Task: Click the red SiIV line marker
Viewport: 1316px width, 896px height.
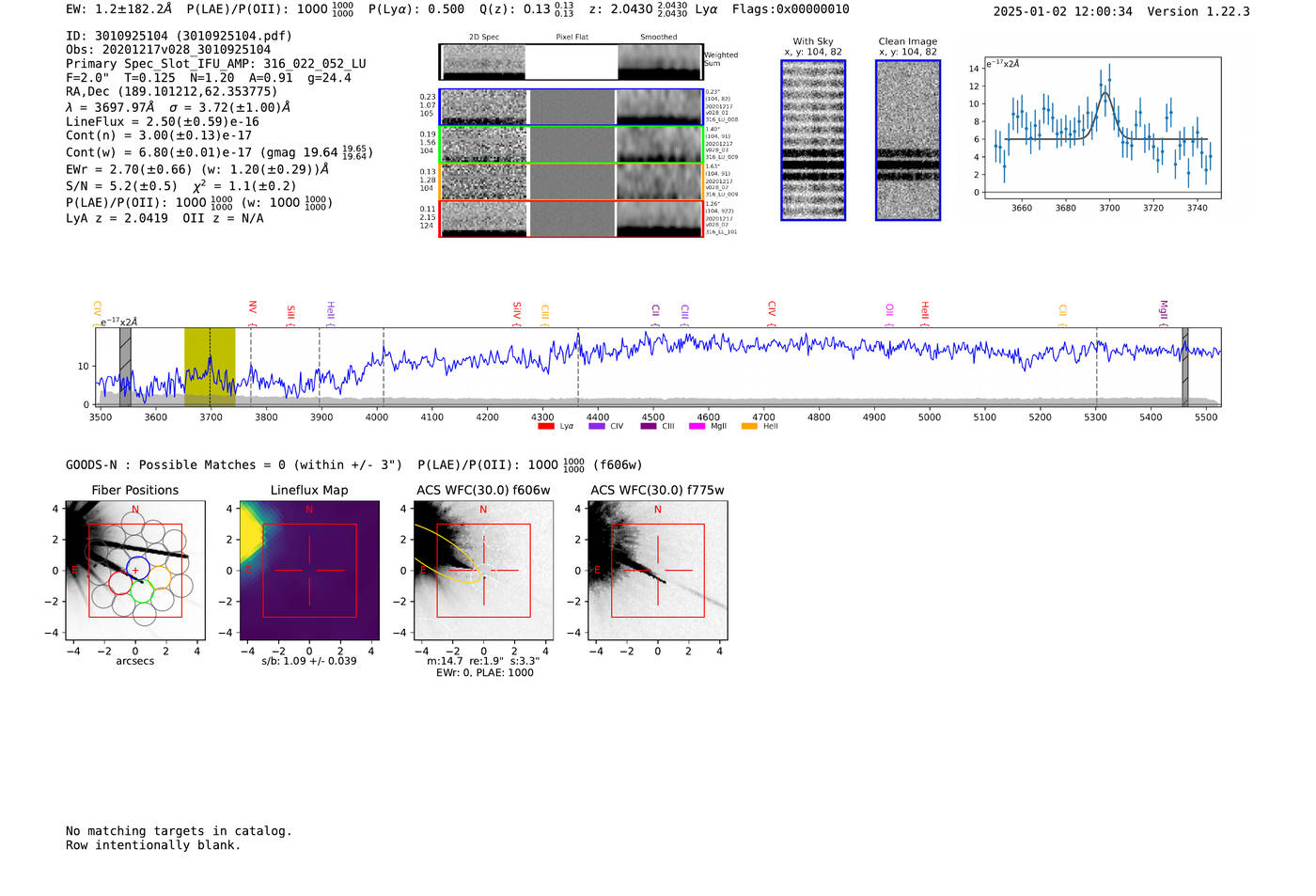Action: click(x=517, y=313)
